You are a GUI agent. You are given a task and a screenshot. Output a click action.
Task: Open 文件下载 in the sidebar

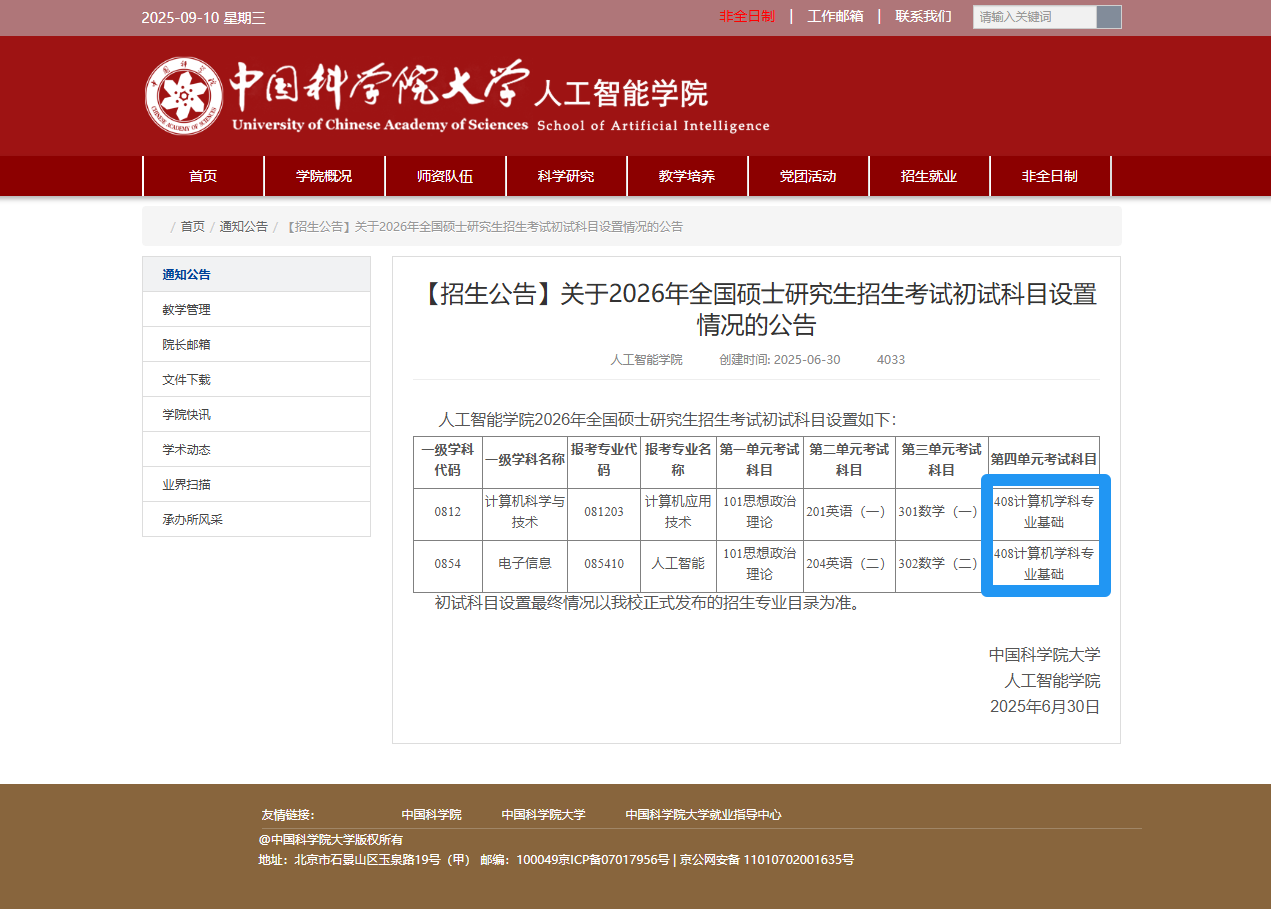tap(187, 380)
